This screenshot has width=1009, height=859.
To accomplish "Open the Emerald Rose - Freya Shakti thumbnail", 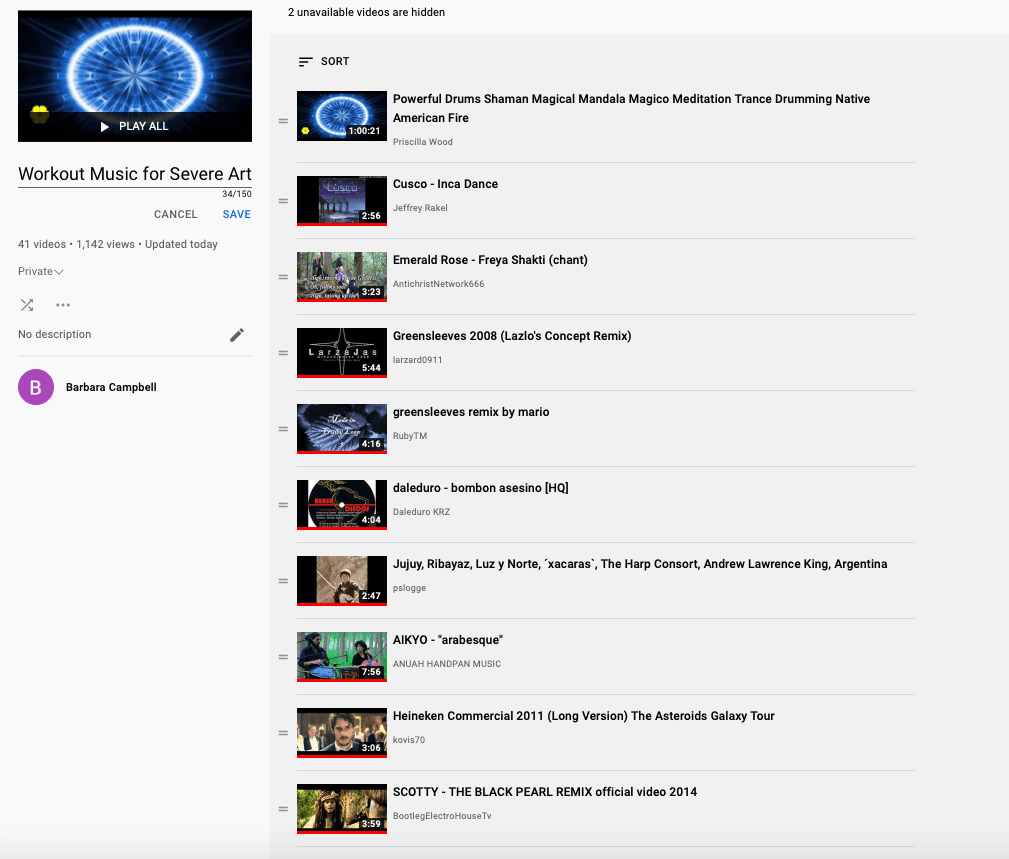I will pyautogui.click(x=342, y=277).
